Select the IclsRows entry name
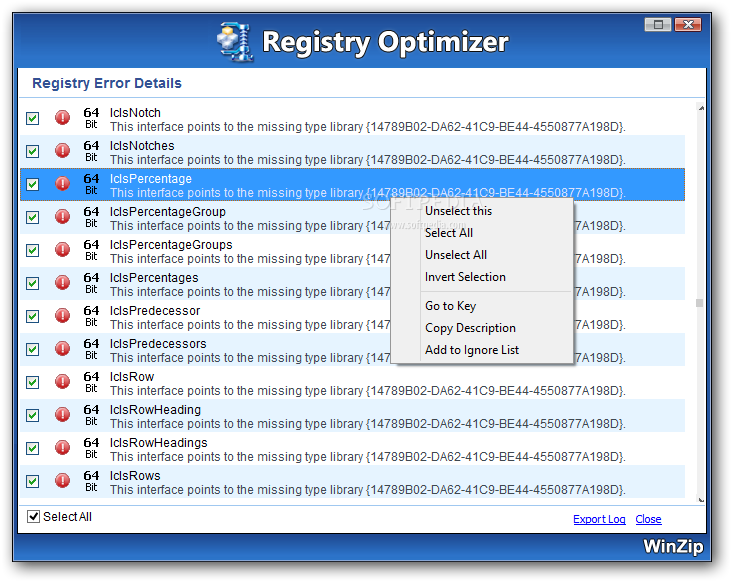 [135, 476]
